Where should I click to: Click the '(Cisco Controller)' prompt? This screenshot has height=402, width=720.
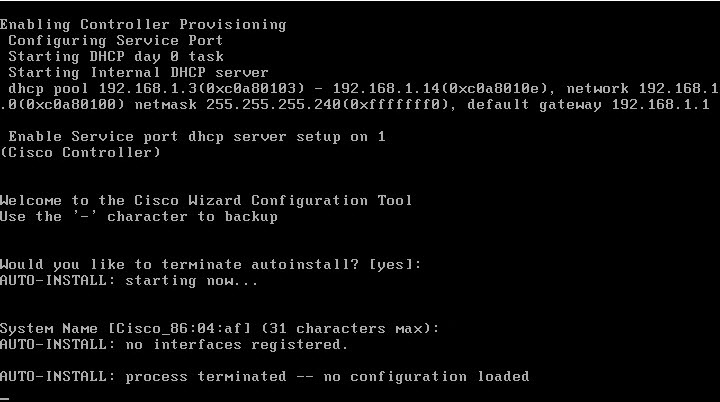point(81,153)
